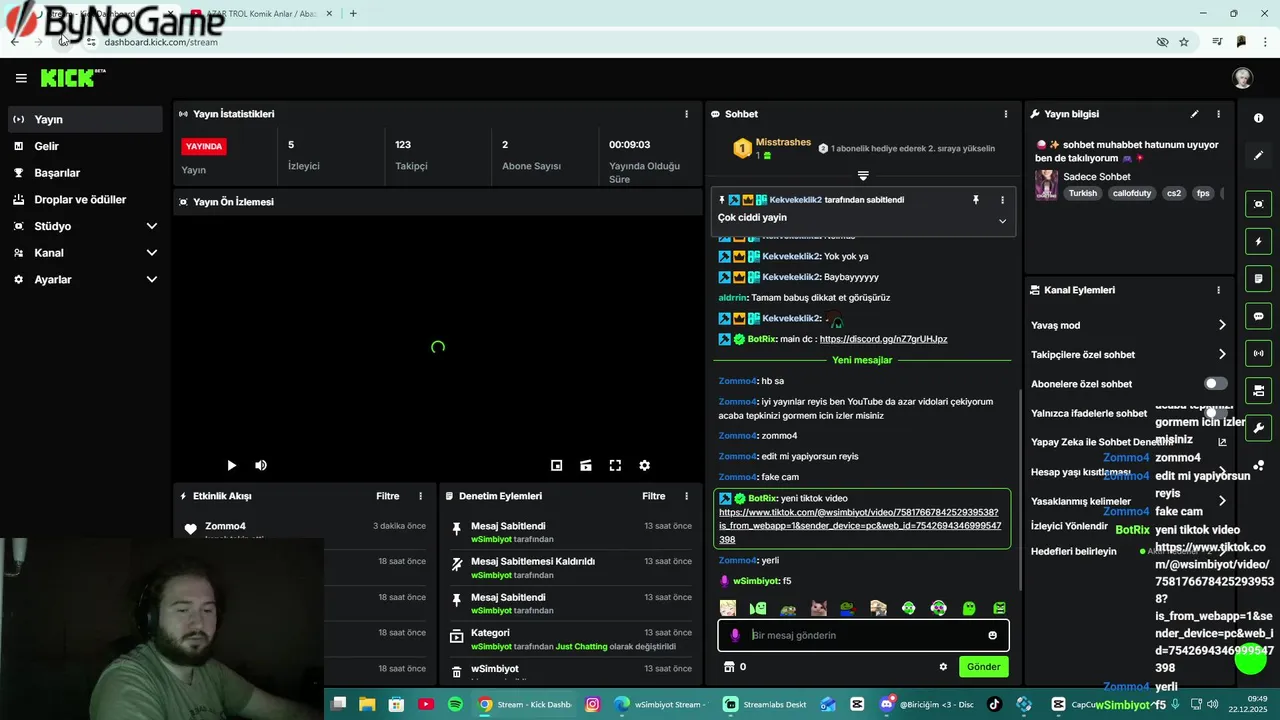This screenshot has height=720, width=1280.
Task: Open Başarılar in the sidebar
Action: coord(85,173)
